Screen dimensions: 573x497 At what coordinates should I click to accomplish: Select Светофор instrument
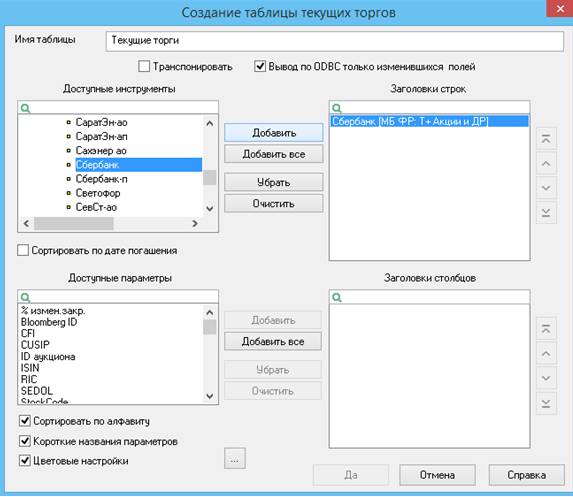pyautogui.click(x=98, y=193)
